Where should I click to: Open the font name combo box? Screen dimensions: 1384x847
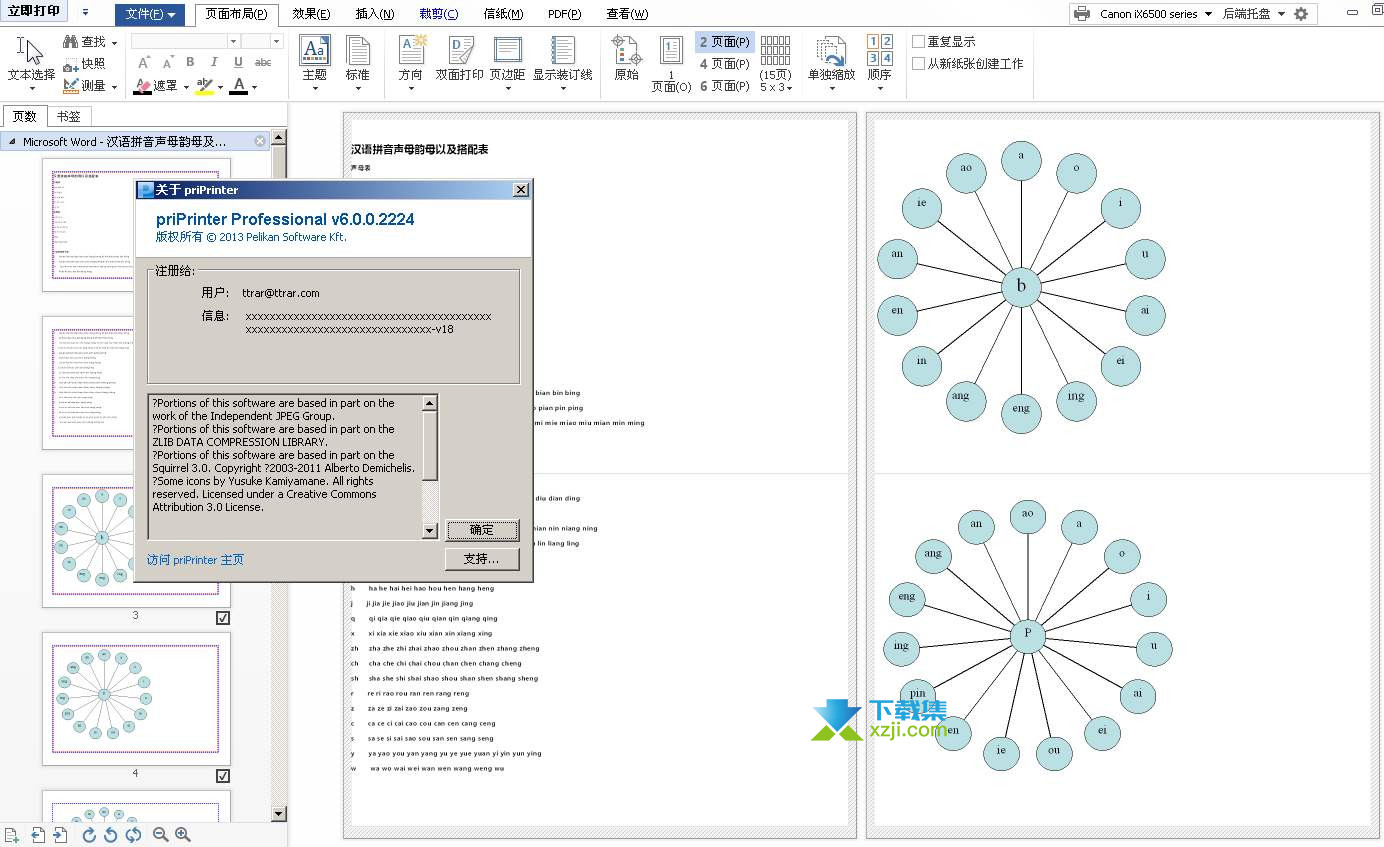click(184, 41)
